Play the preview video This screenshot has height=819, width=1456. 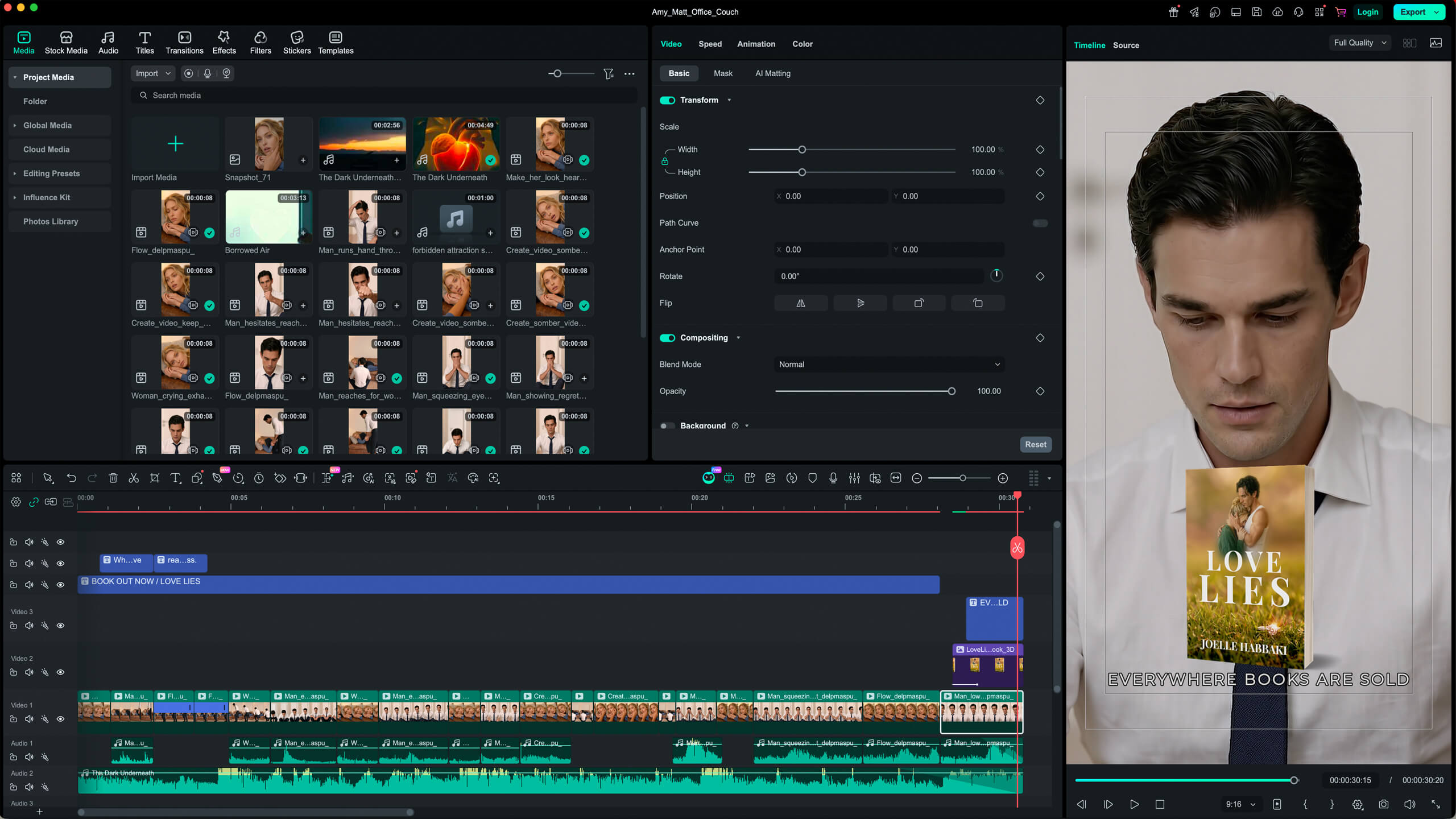pos(1134,804)
